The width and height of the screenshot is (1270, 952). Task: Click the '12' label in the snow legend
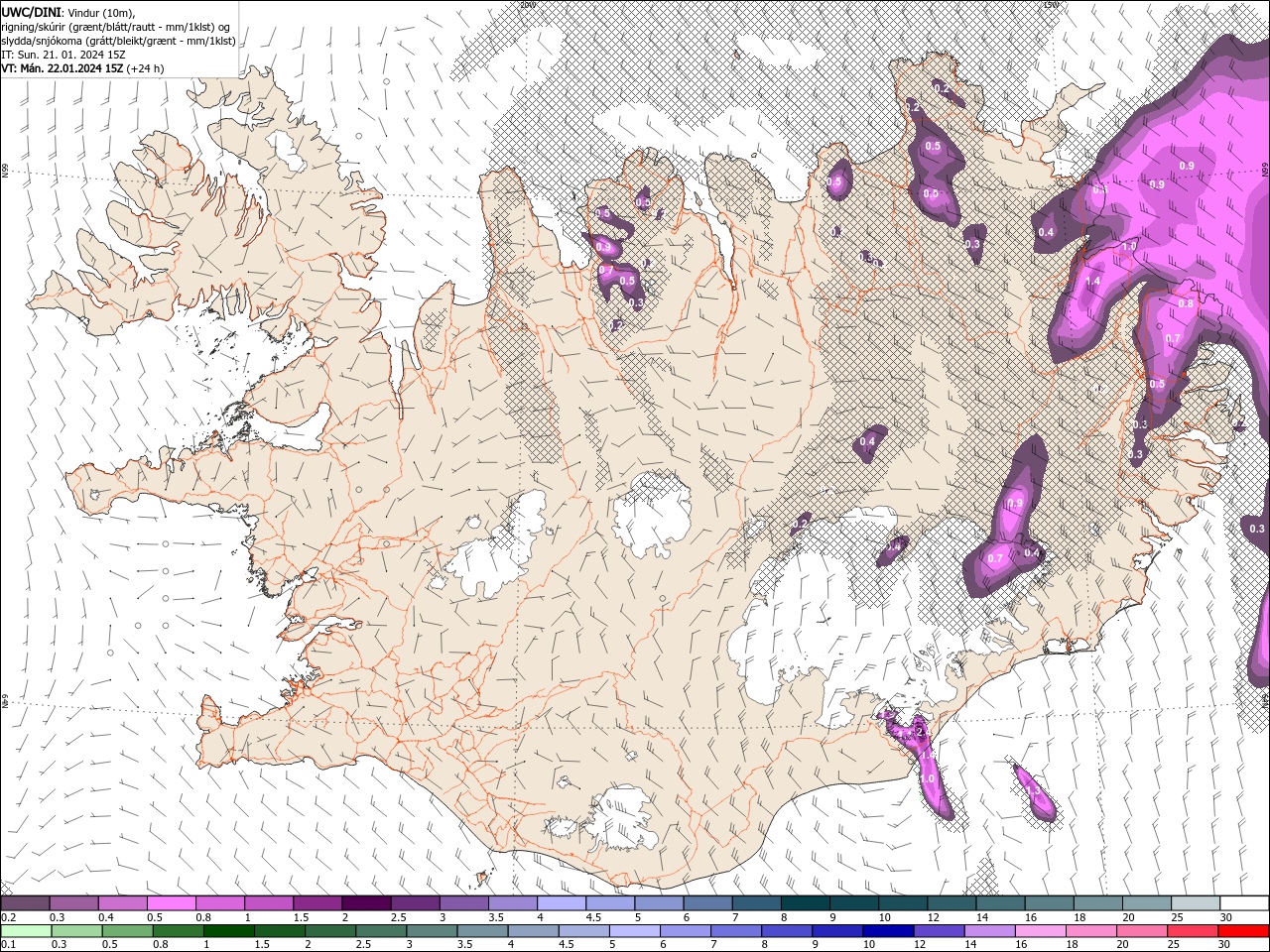tap(933, 917)
